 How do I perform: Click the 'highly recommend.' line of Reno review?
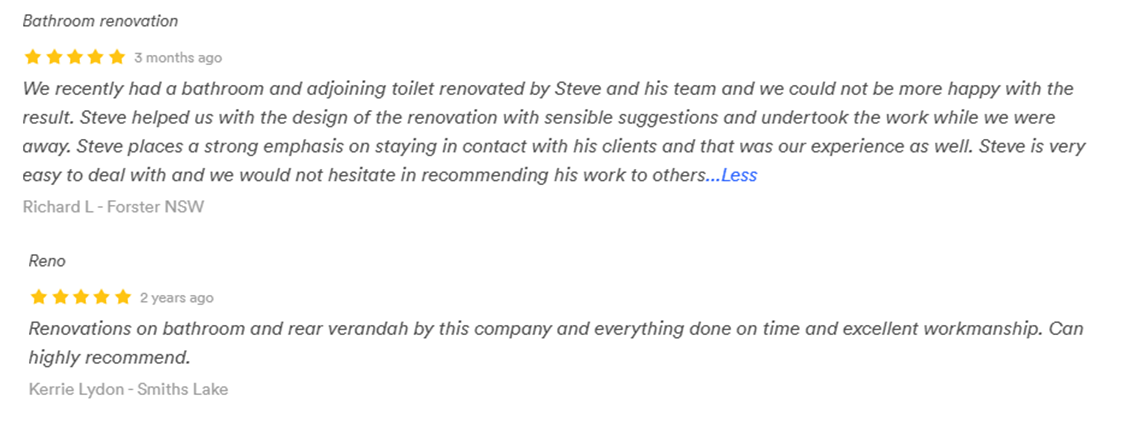click(110, 357)
